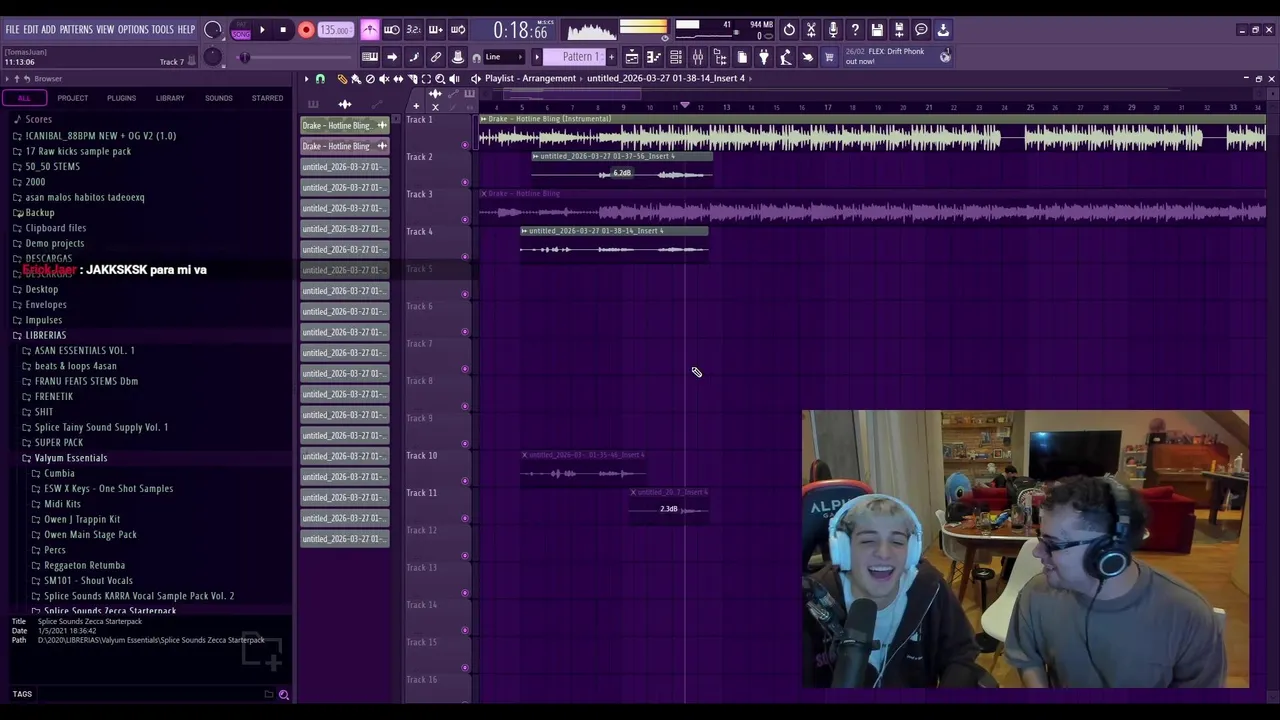Collapse the LIBRERIAS folder in the browser
This screenshot has width=1280, height=720.
(45, 335)
